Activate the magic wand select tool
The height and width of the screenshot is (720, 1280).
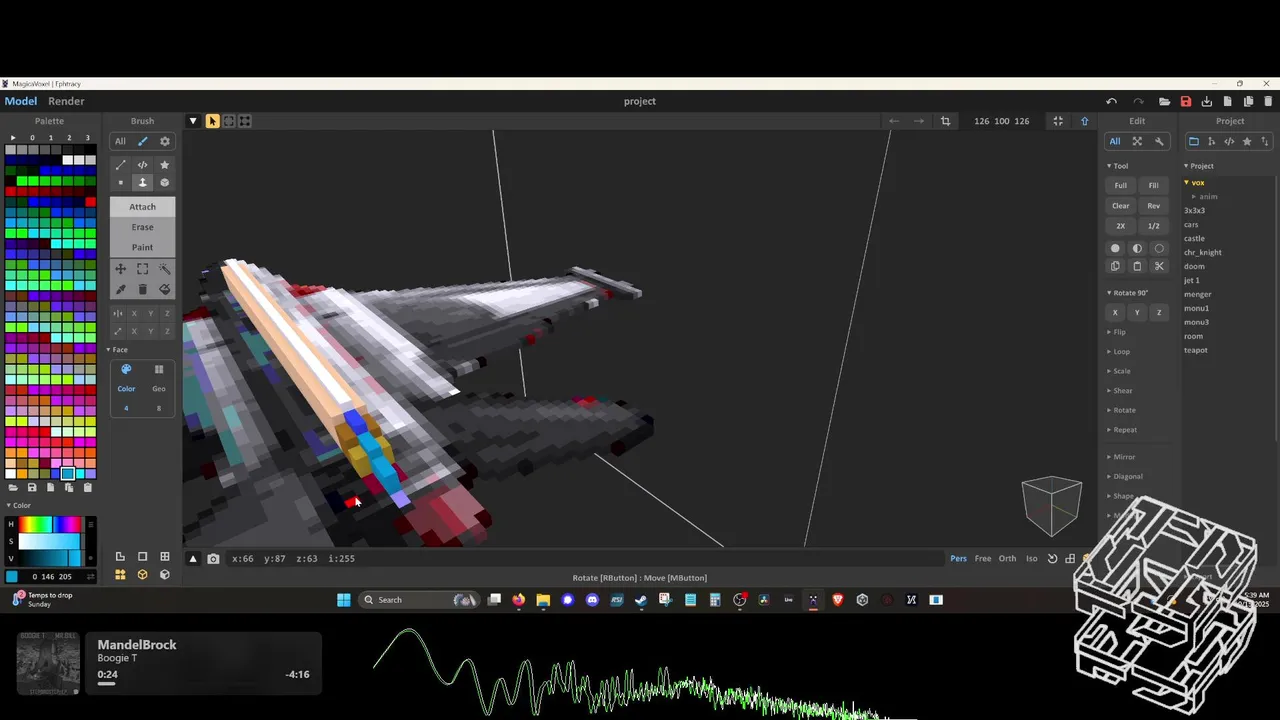coord(165,269)
